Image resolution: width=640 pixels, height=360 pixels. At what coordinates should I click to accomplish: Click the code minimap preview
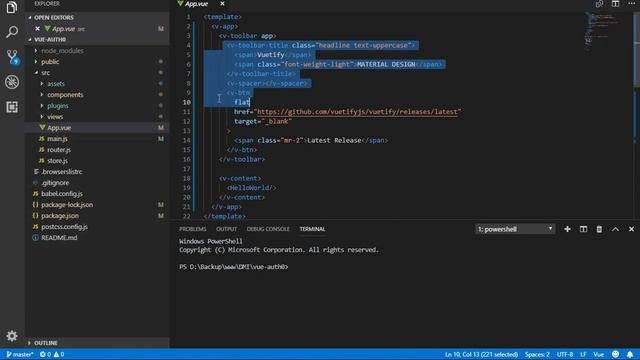603,31
